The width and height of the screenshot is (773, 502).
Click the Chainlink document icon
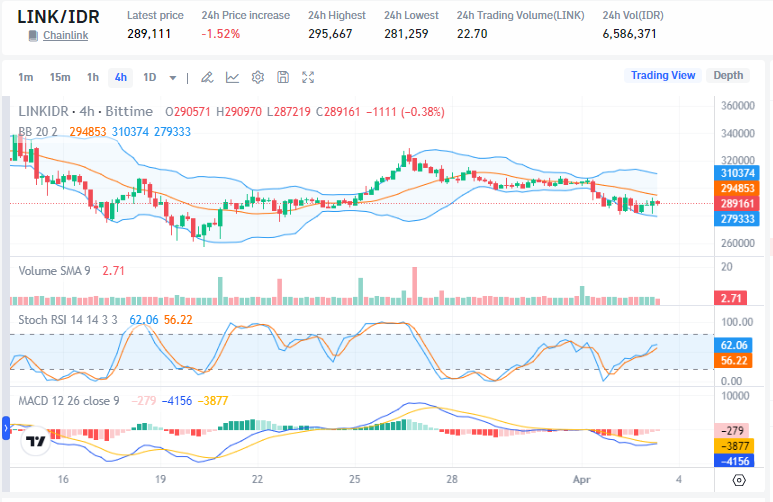click(33, 36)
